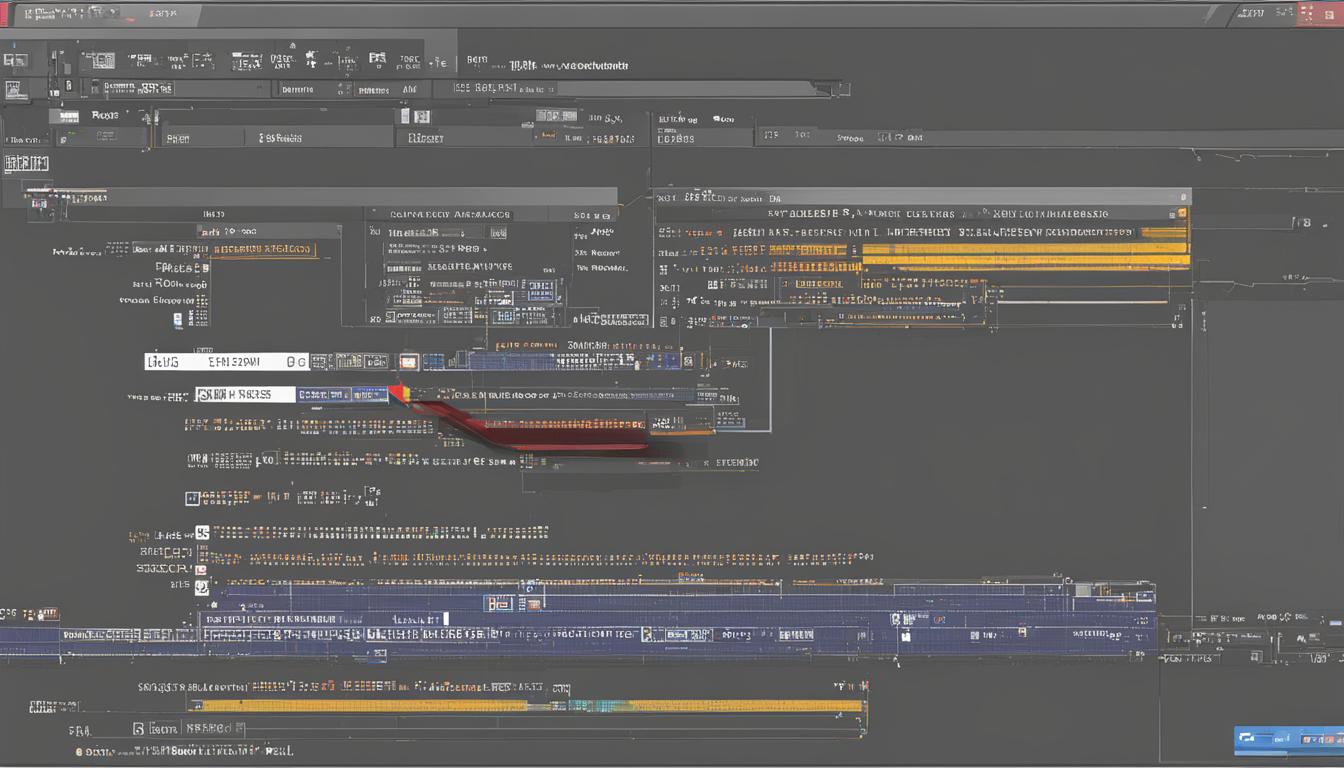Viewport: 1344px width, 768px height.
Task: Click the small blue icon at the left panel bottom
Action: (179, 320)
